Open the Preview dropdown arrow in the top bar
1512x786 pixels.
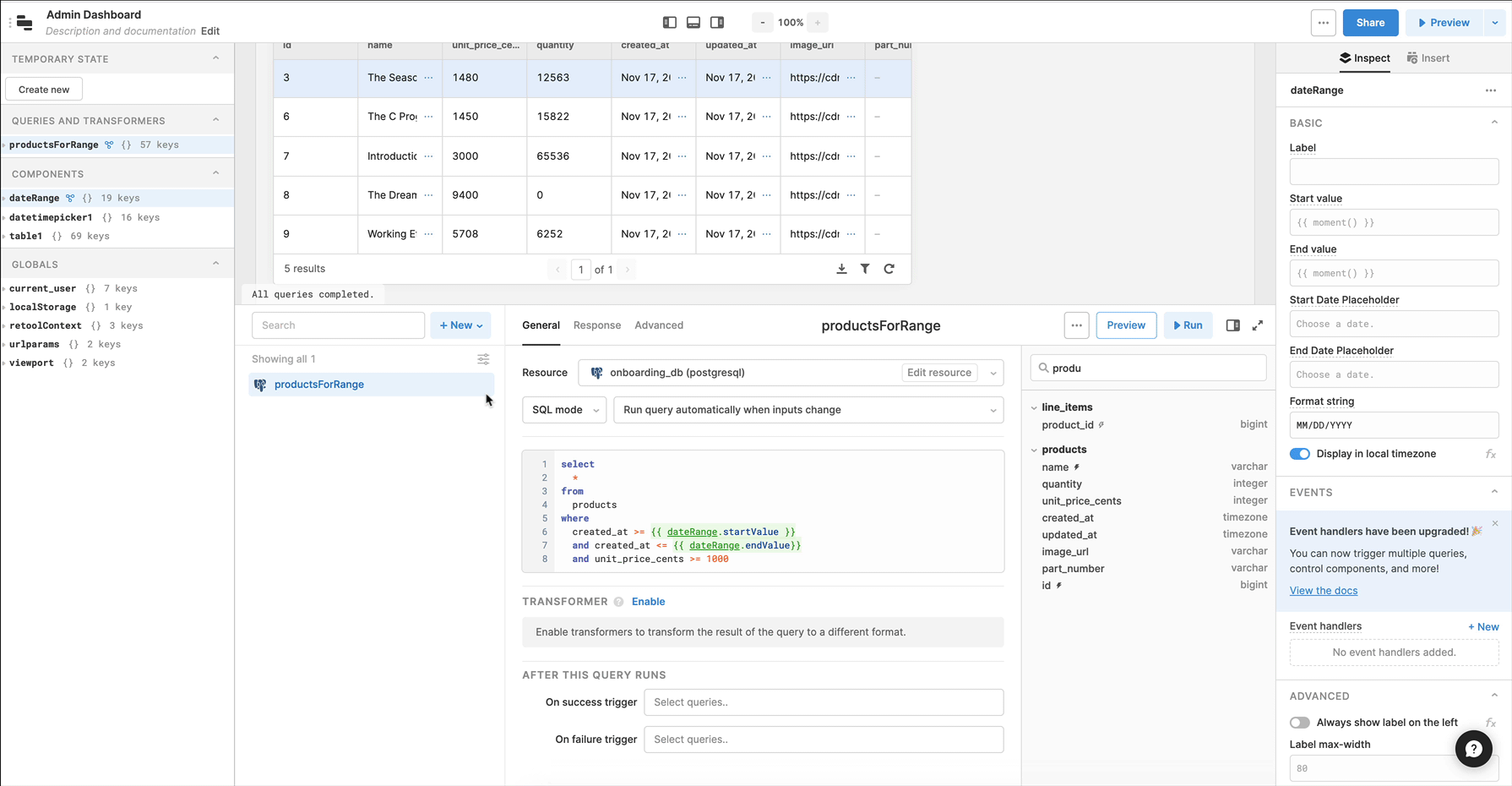pos(1495,23)
